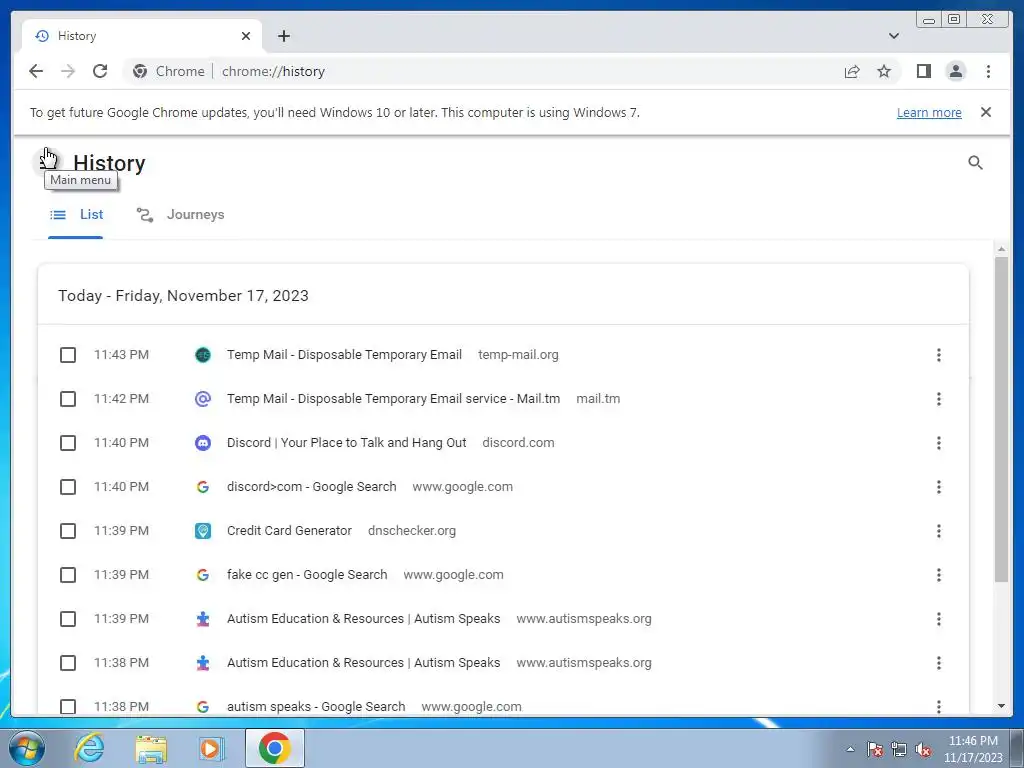Open actions menu for discord.com entry
This screenshot has height=768, width=1024.
938,443
